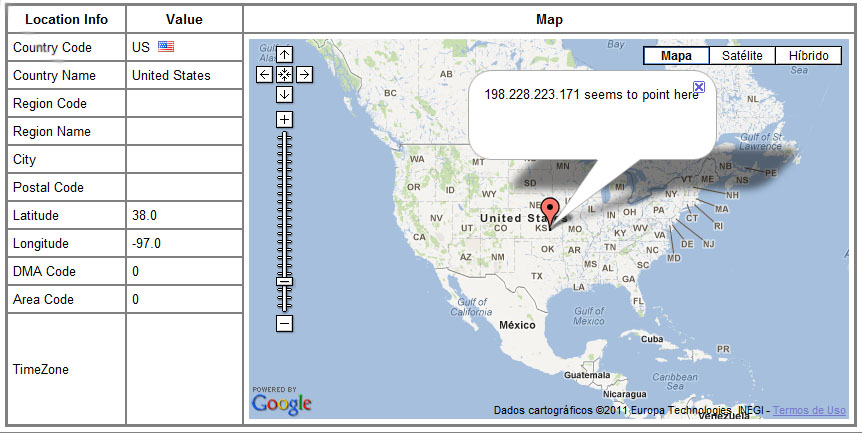This screenshot has height=433, width=862.
Task: Click the zoom slider handle
Action: click(285, 281)
